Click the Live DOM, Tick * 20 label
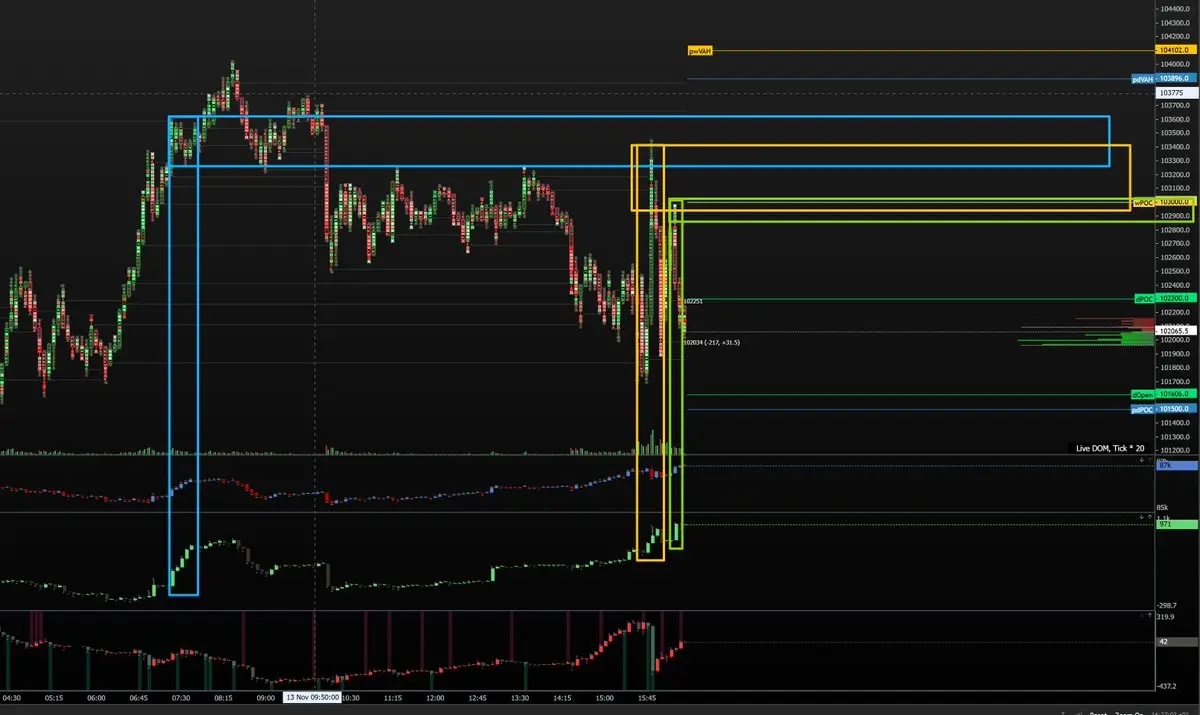The height and width of the screenshot is (715, 1200). pos(1110,448)
